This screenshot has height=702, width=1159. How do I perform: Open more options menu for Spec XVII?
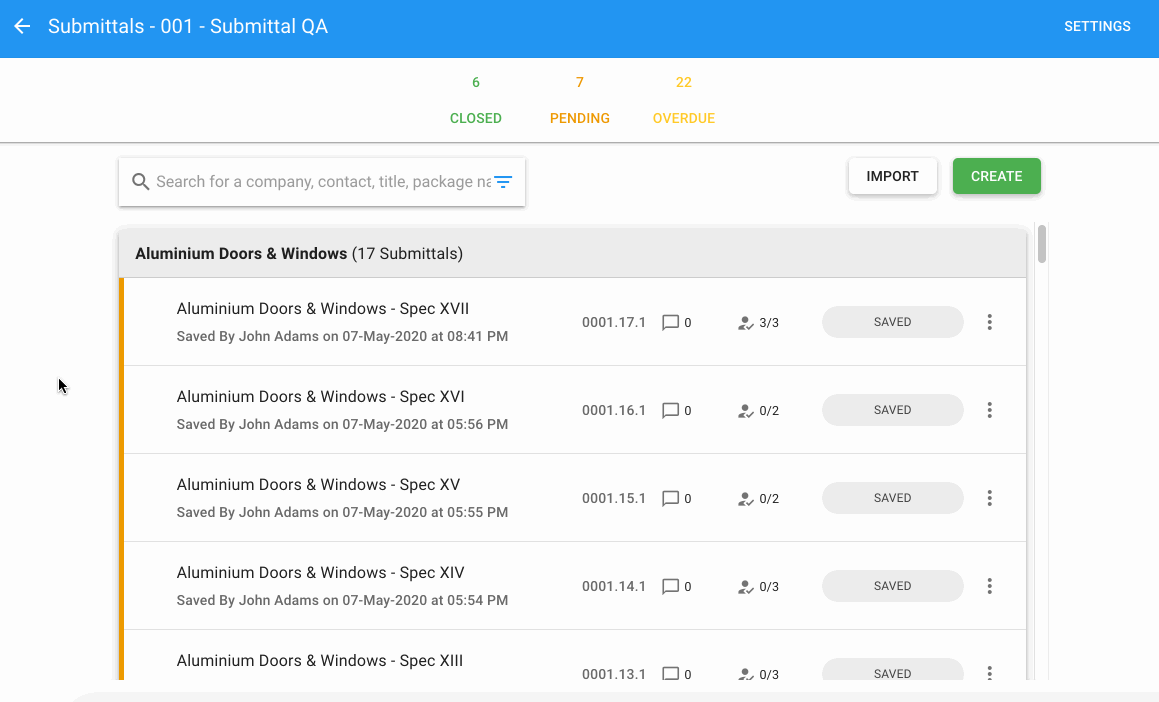[989, 322]
